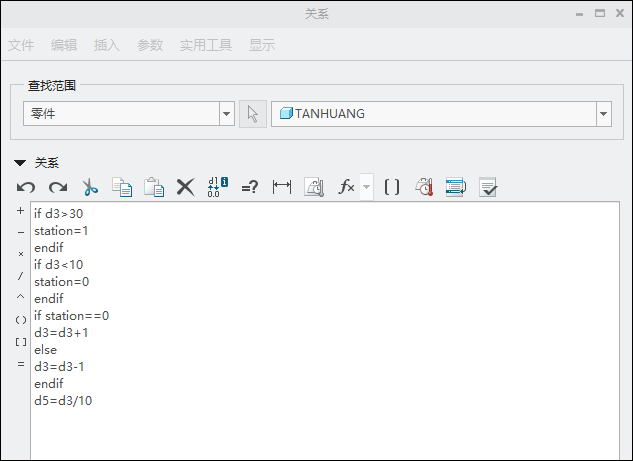Redo the last relation edit
Viewport: 633px width, 461px height.
coord(58,187)
